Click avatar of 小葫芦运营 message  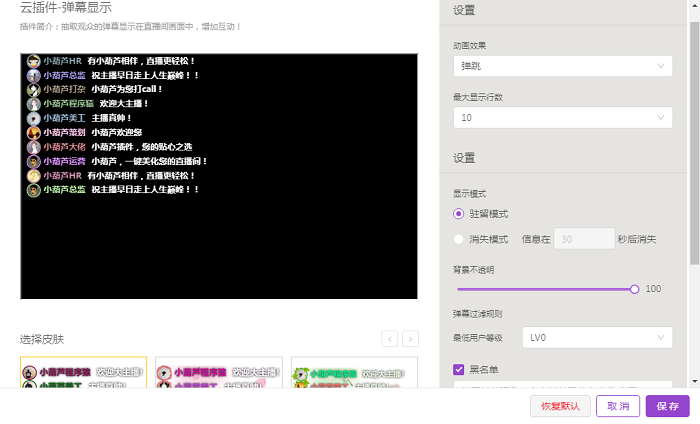[33, 161]
